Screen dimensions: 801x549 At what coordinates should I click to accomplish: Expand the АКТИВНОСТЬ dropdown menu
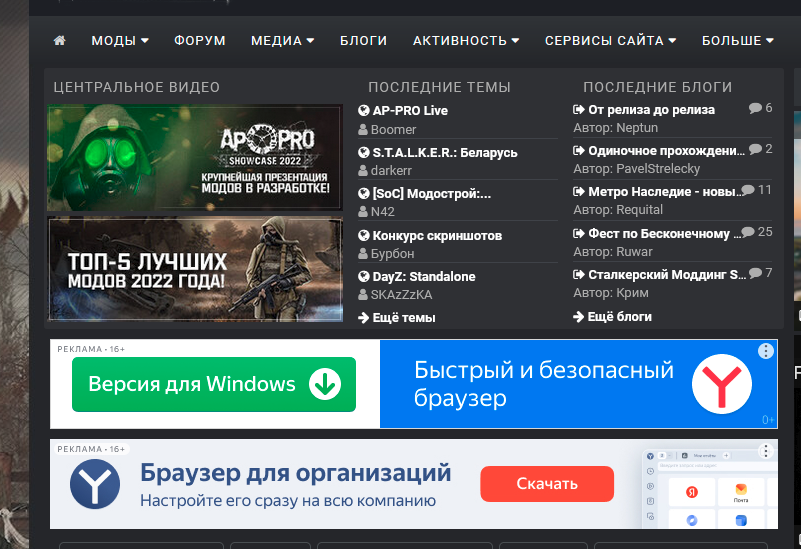click(466, 41)
